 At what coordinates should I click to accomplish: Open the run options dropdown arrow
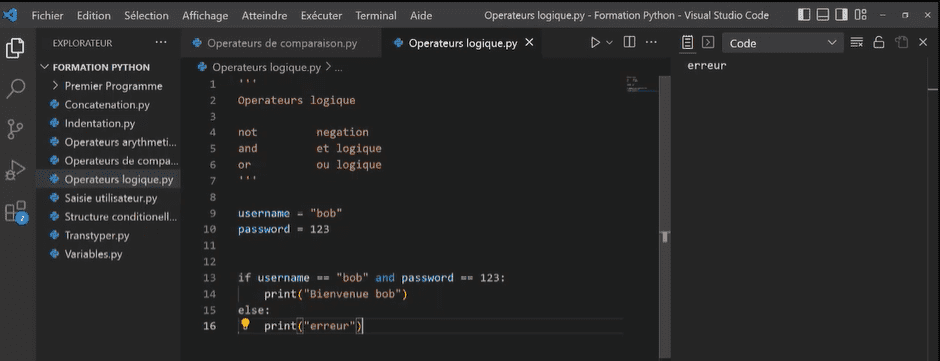click(610, 43)
